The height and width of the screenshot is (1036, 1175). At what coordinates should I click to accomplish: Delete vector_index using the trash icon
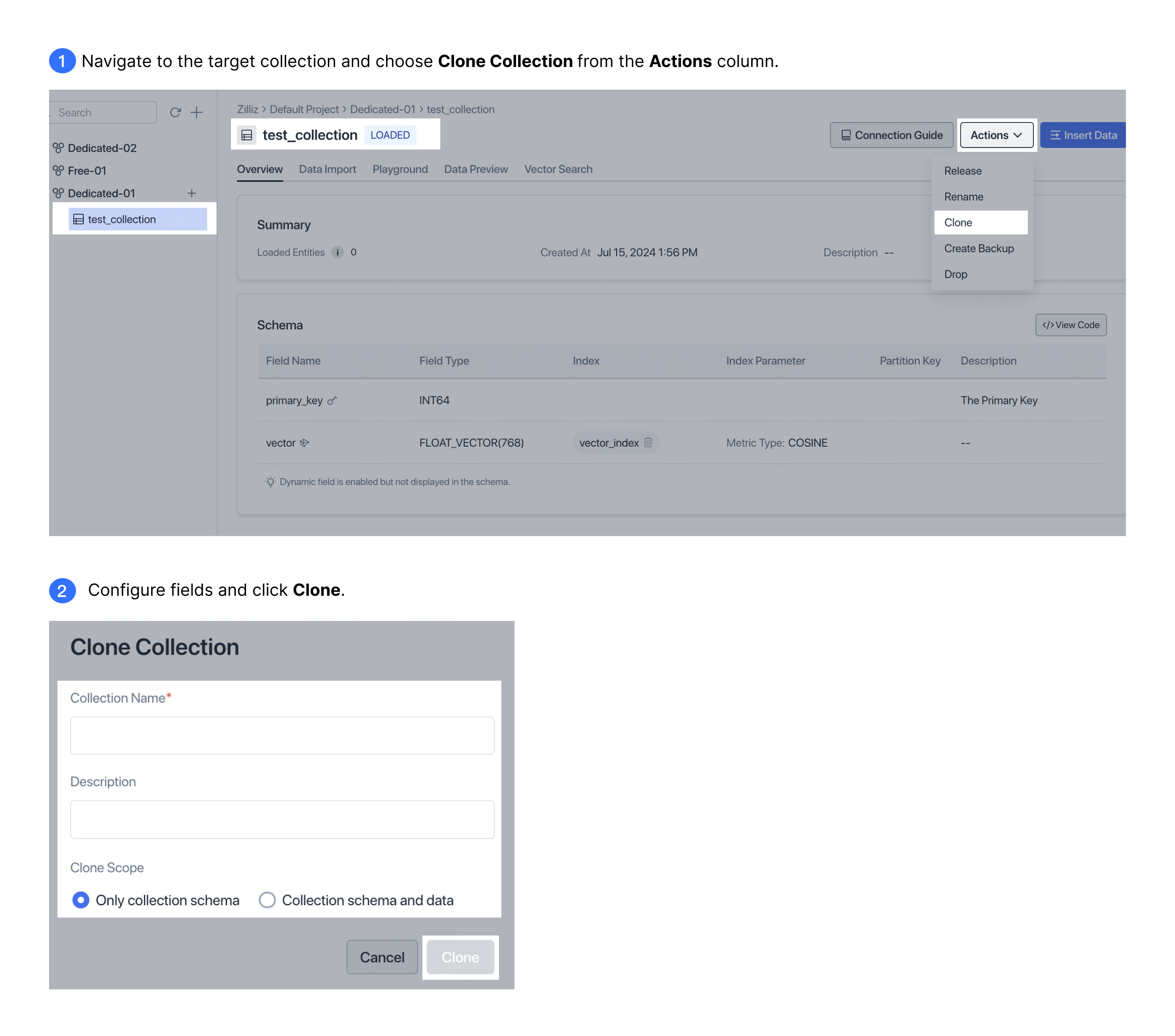tap(648, 443)
